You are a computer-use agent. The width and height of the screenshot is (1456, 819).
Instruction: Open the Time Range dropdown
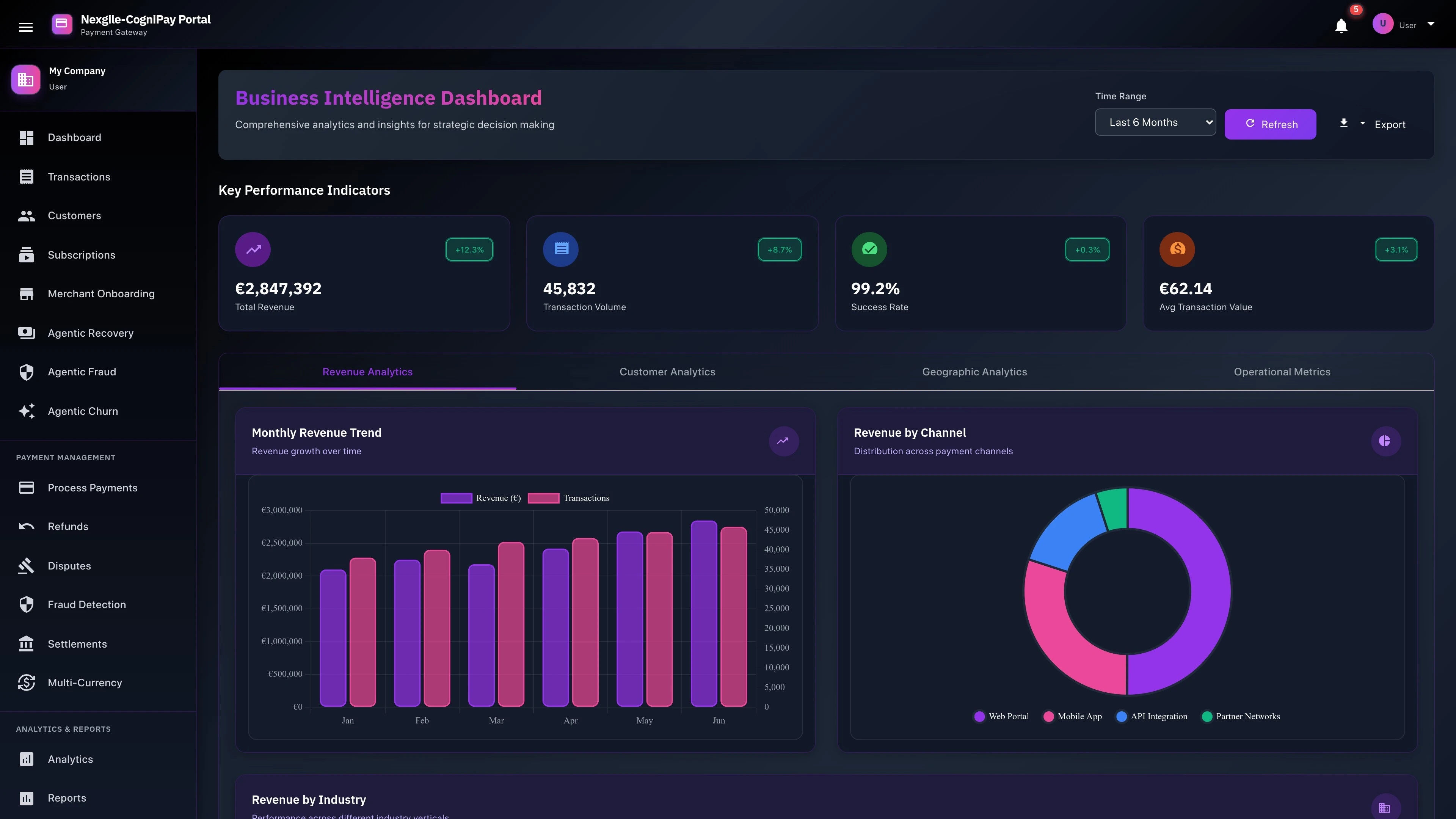point(1155,121)
